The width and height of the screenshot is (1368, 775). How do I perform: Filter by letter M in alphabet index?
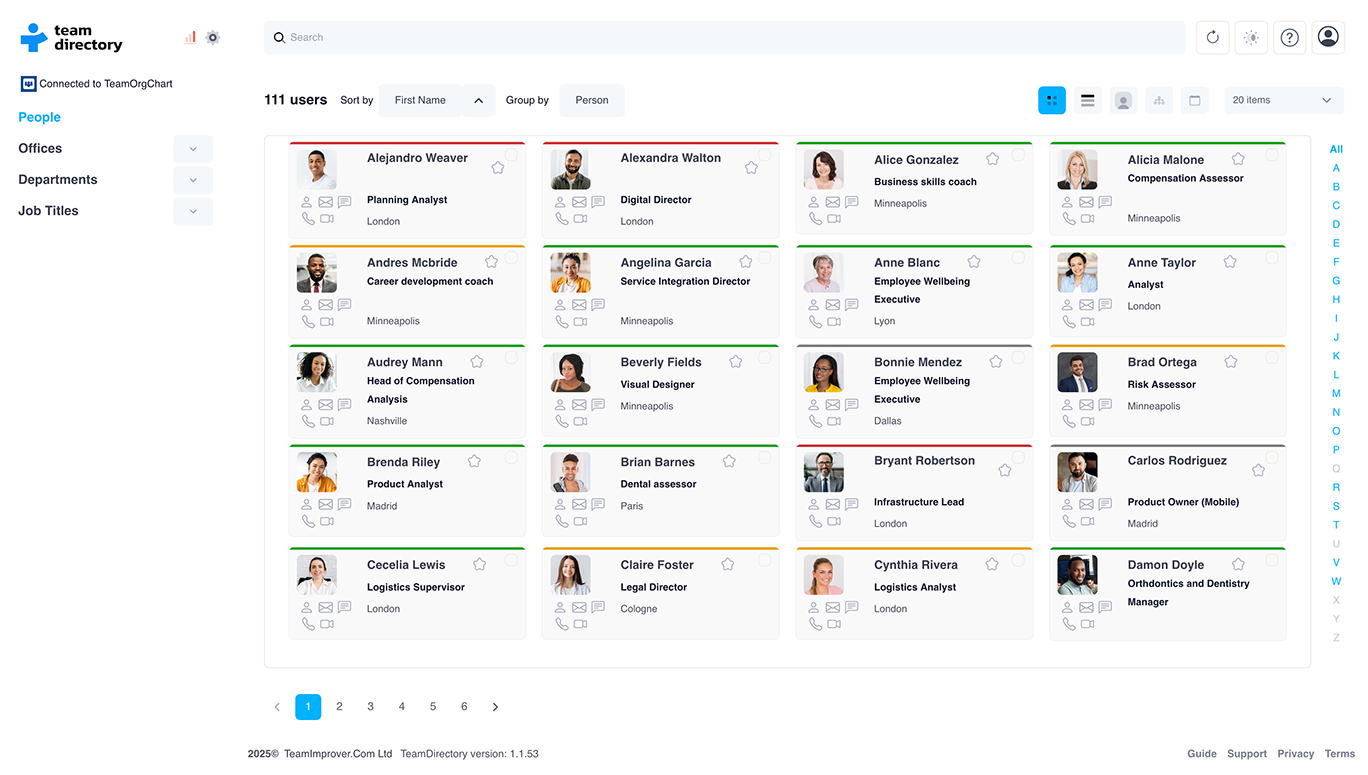pyautogui.click(x=1336, y=393)
